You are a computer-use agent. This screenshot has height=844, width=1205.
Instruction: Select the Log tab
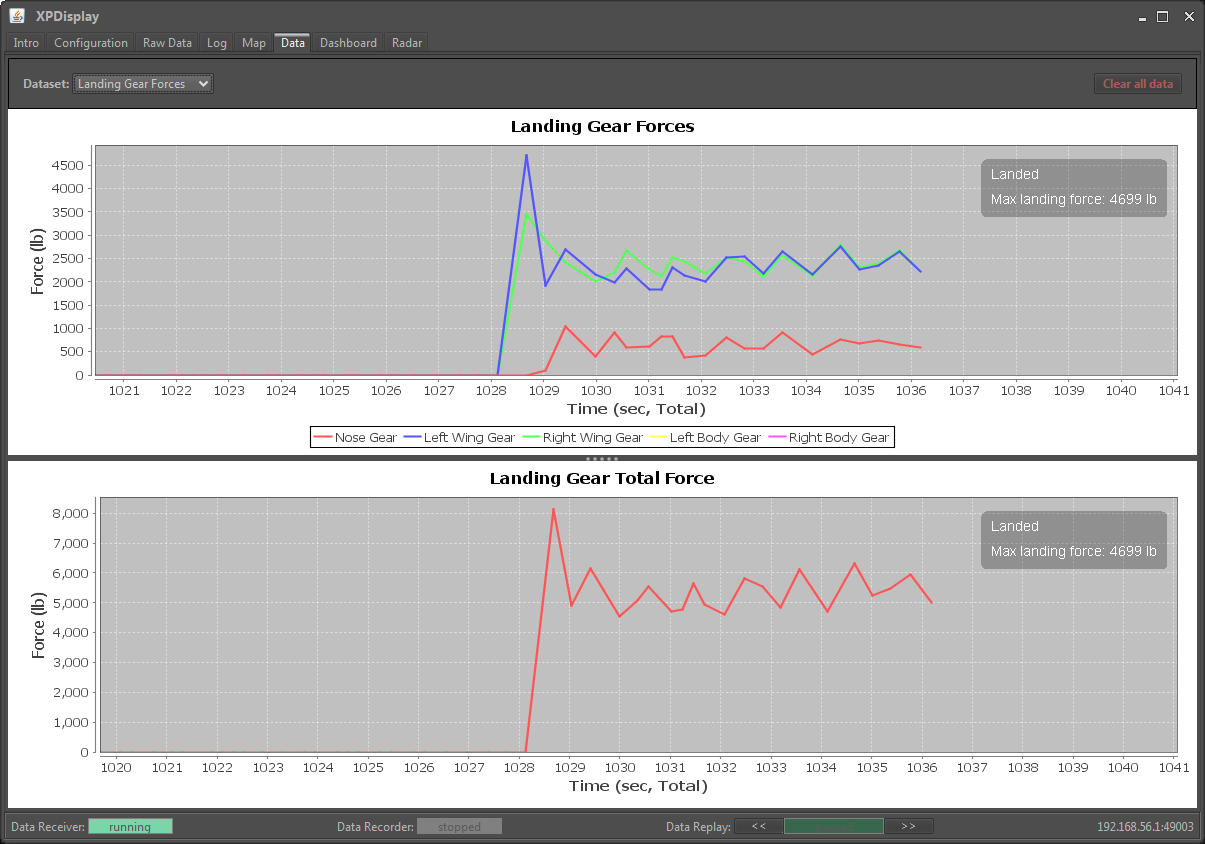[217, 43]
